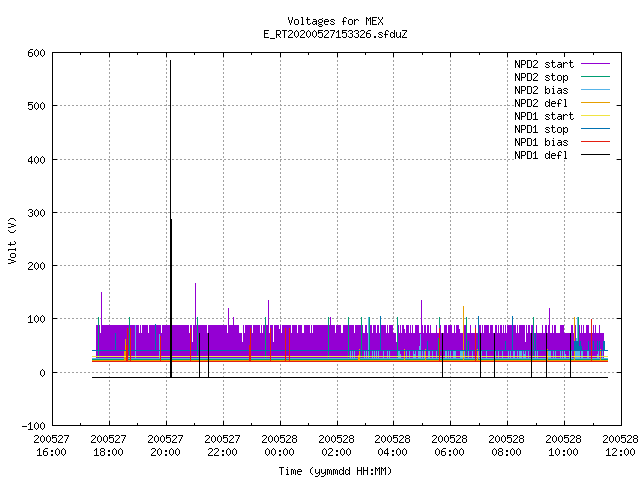Click the '200527 22:00' x-axis tick label
Image resolution: width=640 pixels, height=480 pixels.
(222, 446)
